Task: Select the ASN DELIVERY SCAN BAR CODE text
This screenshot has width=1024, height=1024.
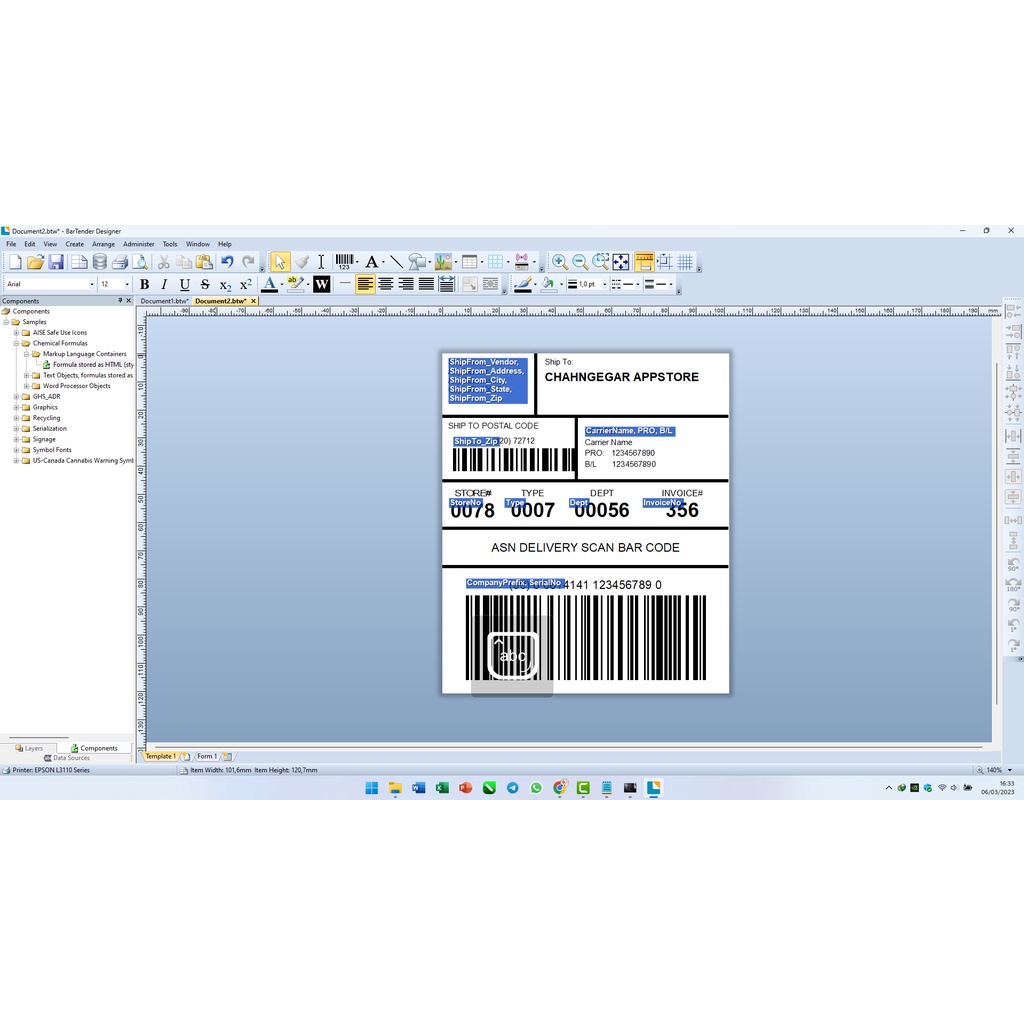Action: coord(585,548)
